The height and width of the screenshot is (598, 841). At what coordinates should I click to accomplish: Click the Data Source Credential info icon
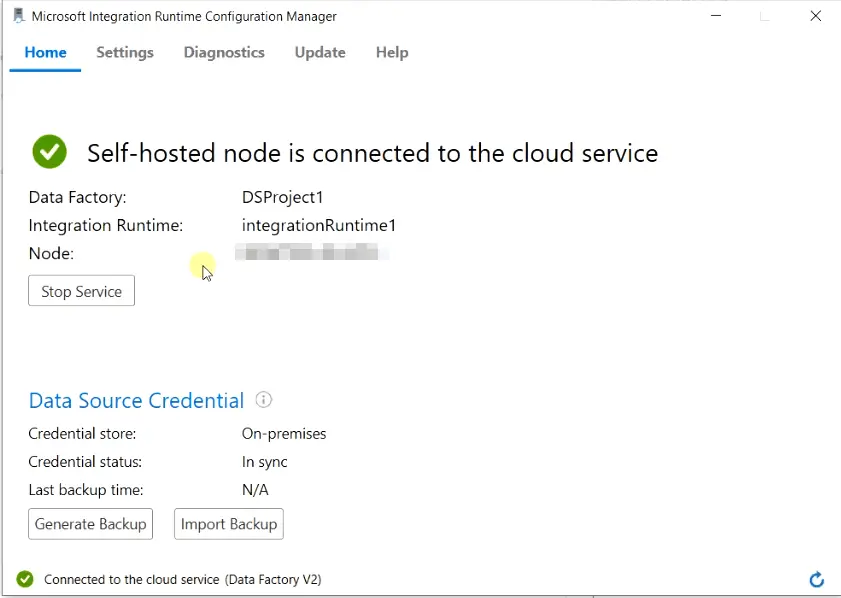click(263, 400)
